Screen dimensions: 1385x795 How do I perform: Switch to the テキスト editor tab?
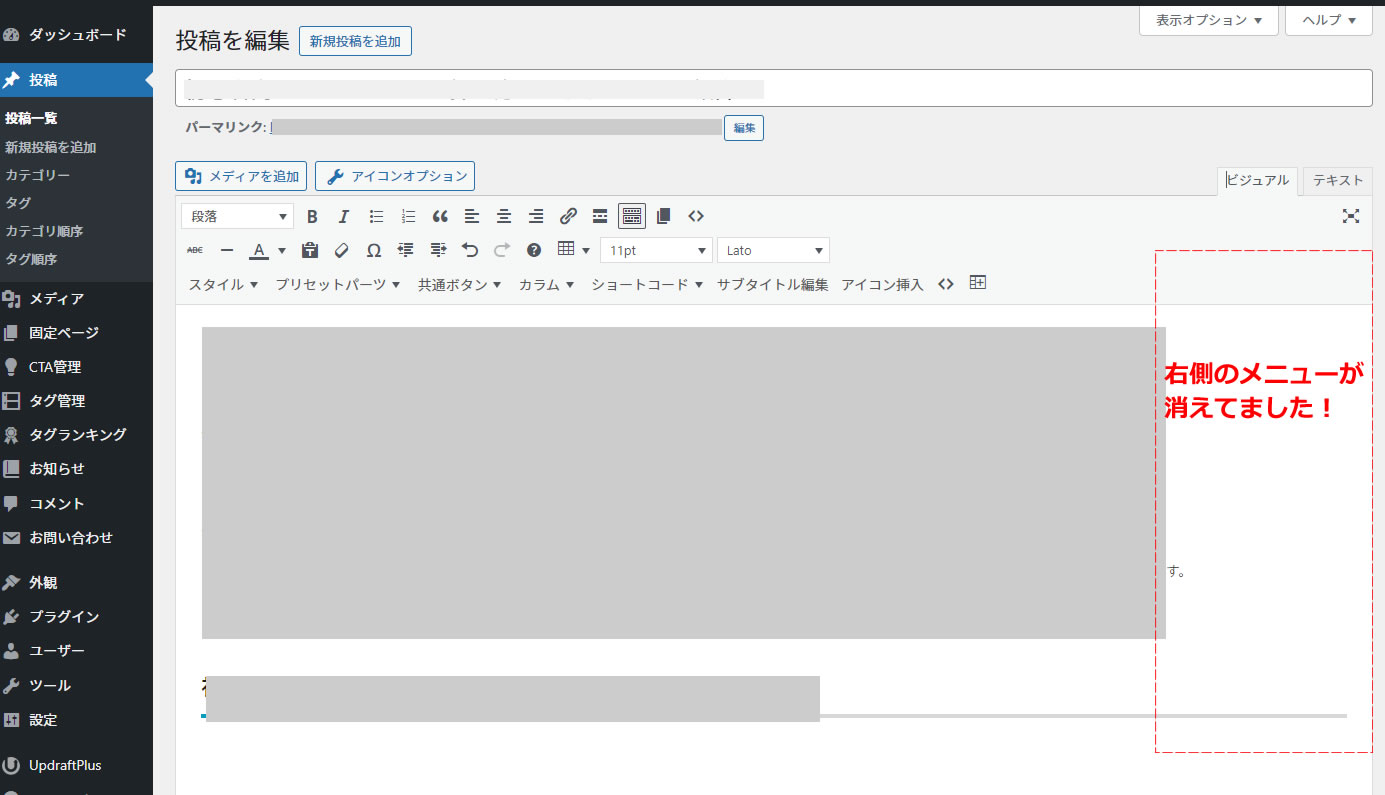coord(1338,181)
